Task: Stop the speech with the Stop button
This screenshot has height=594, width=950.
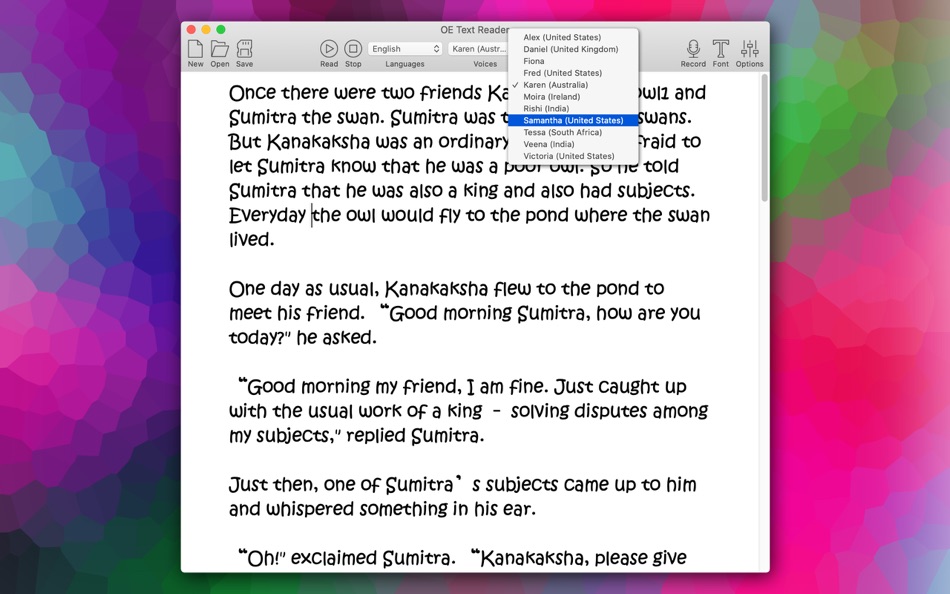Action: click(x=353, y=48)
